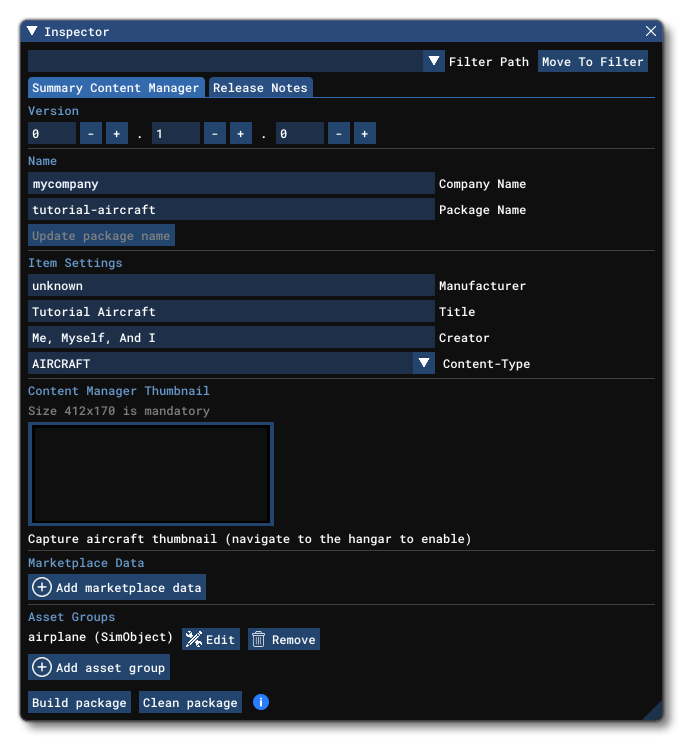Click the minor version field showing 1

[176, 134]
